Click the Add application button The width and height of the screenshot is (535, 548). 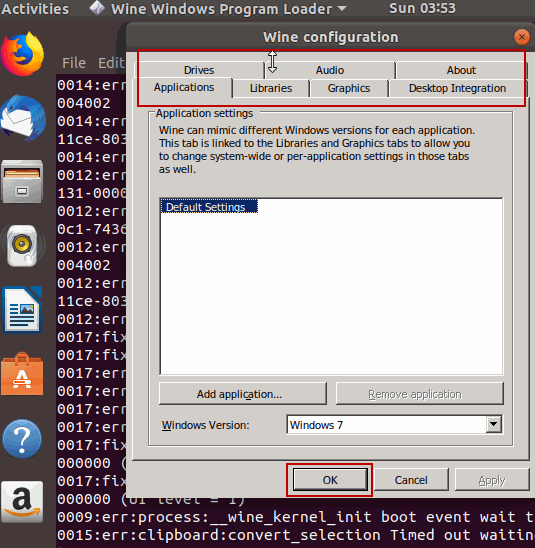click(x=243, y=394)
